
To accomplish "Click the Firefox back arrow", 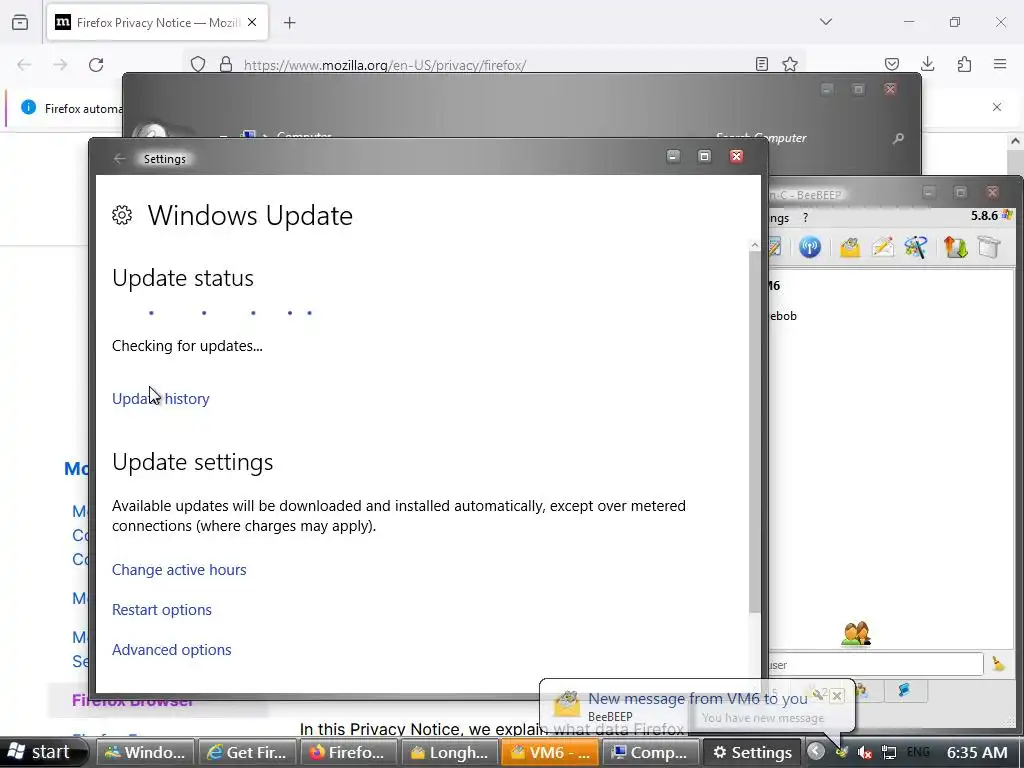I will (24, 65).
